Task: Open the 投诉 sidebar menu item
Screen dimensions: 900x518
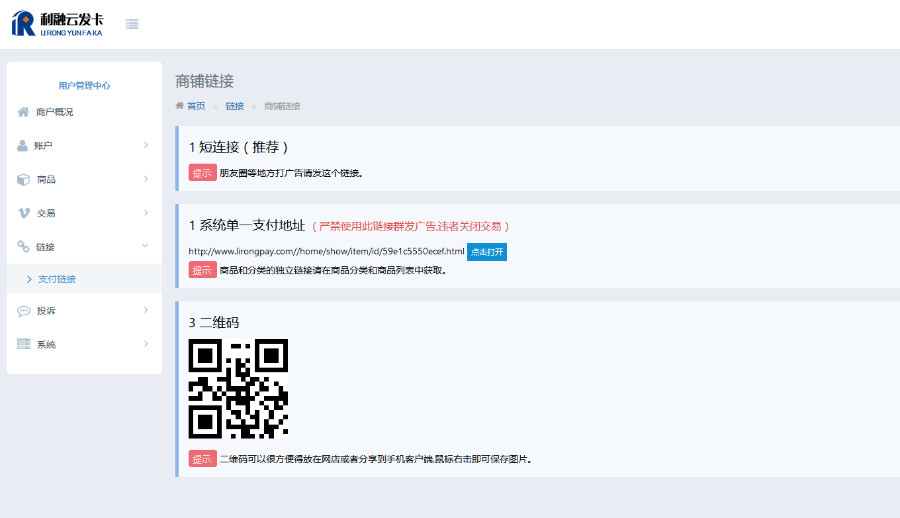Action: [x=84, y=311]
